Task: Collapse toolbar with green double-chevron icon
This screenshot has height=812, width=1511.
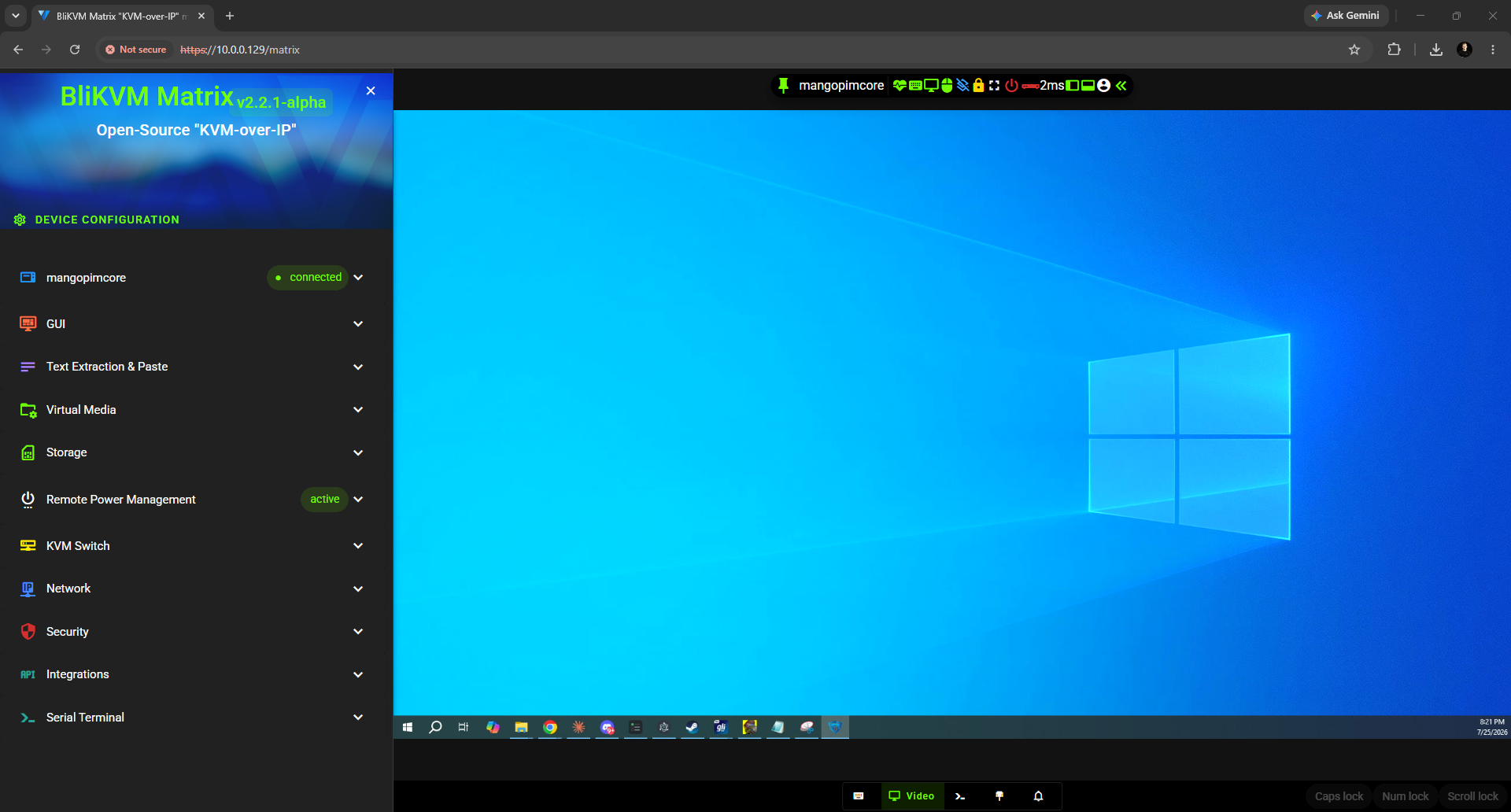Action: point(1121,85)
